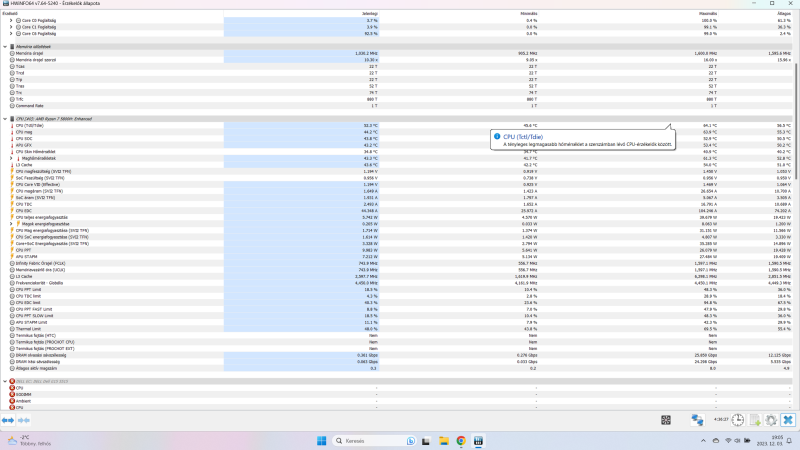Screen dimensions: 800x450
Task: Select the SoC Feszültség (SVI2 TFN) row
Action: pyautogui.click(x=397, y=178)
